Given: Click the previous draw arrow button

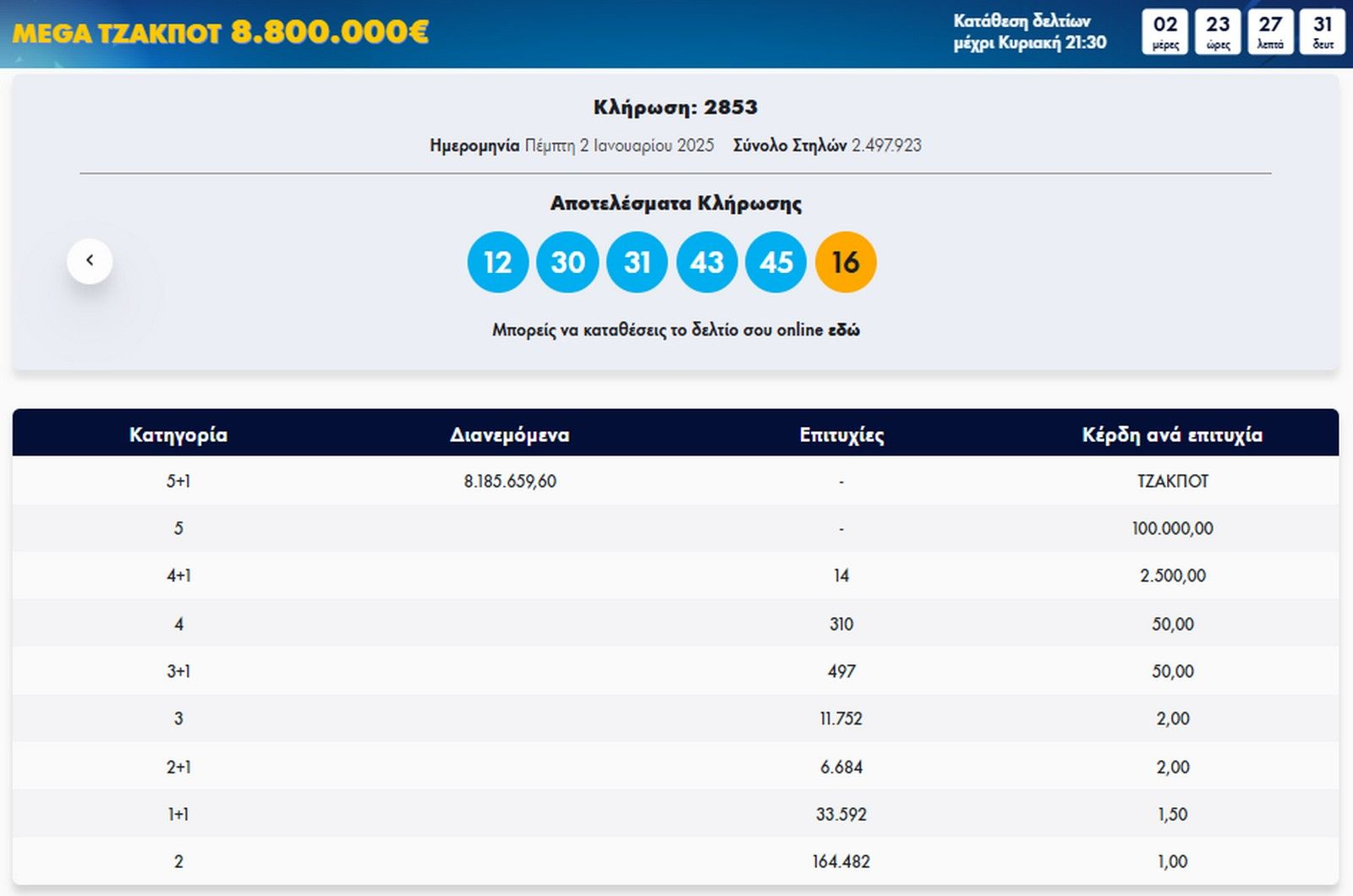Looking at the screenshot, I should pyautogui.click(x=90, y=261).
